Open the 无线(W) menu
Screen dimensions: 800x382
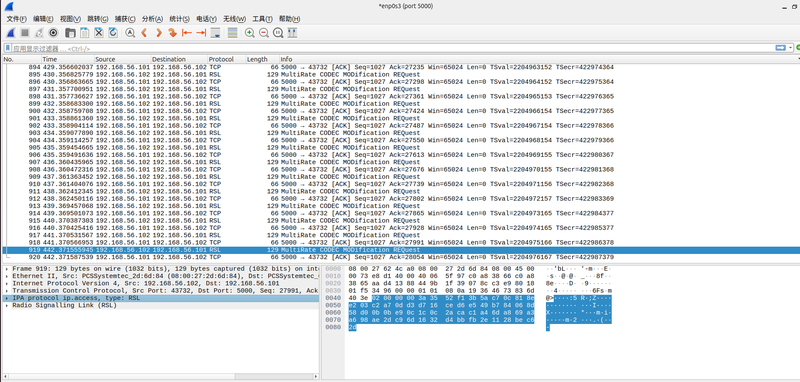click(x=234, y=19)
